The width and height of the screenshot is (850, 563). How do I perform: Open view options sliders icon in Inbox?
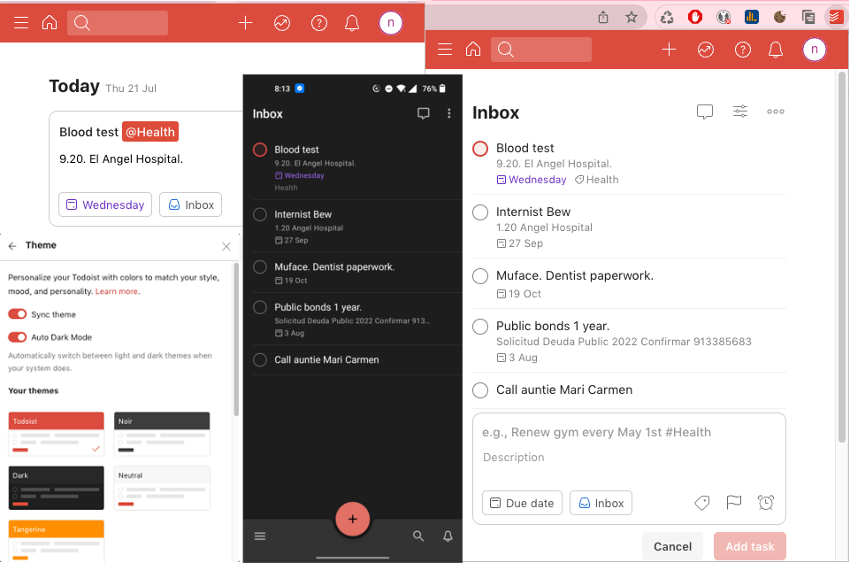740,111
